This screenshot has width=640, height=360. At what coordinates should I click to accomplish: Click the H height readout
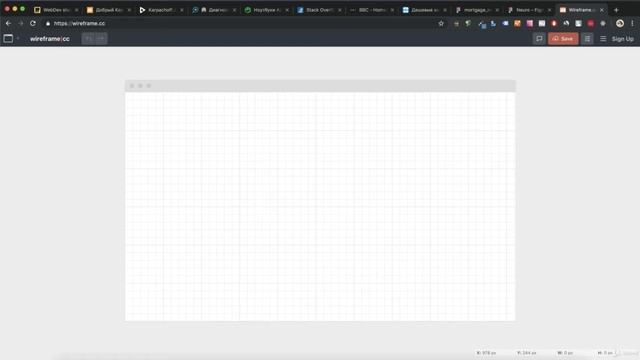click(605, 353)
